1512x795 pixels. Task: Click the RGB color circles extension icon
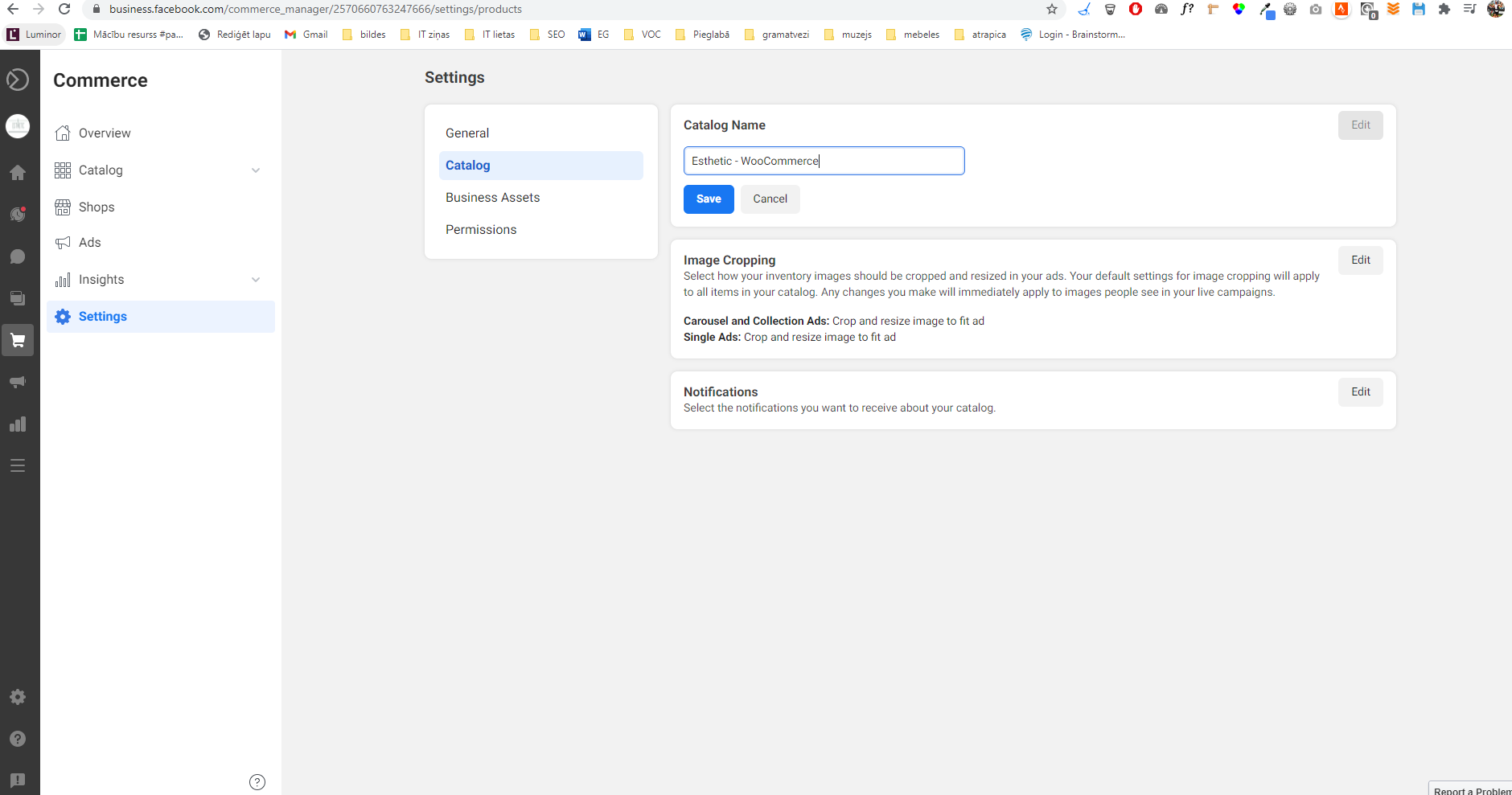coord(1239,9)
